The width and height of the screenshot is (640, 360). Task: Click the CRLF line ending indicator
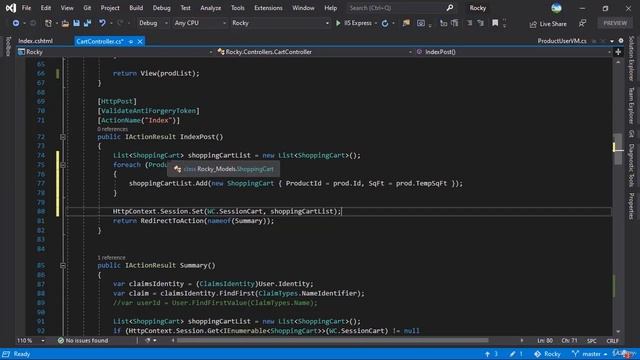click(x=612, y=340)
